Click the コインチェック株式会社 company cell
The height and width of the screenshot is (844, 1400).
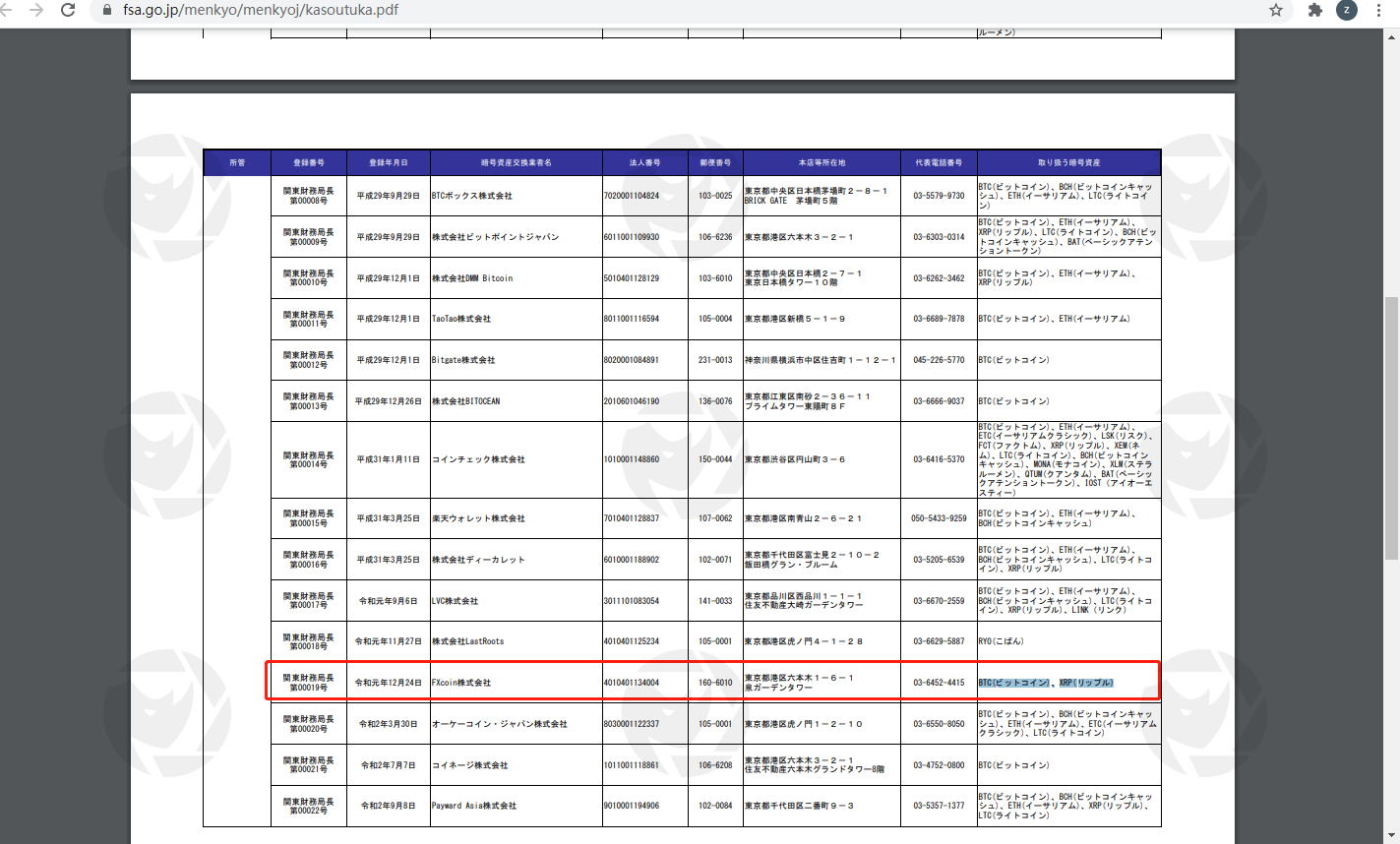[x=478, y=459]
